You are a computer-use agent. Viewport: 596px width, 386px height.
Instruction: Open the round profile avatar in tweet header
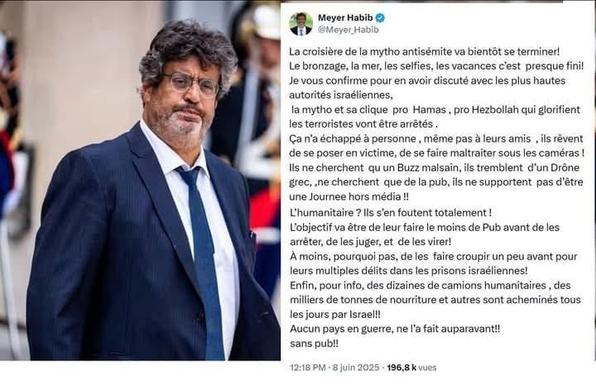coord(301,24)
